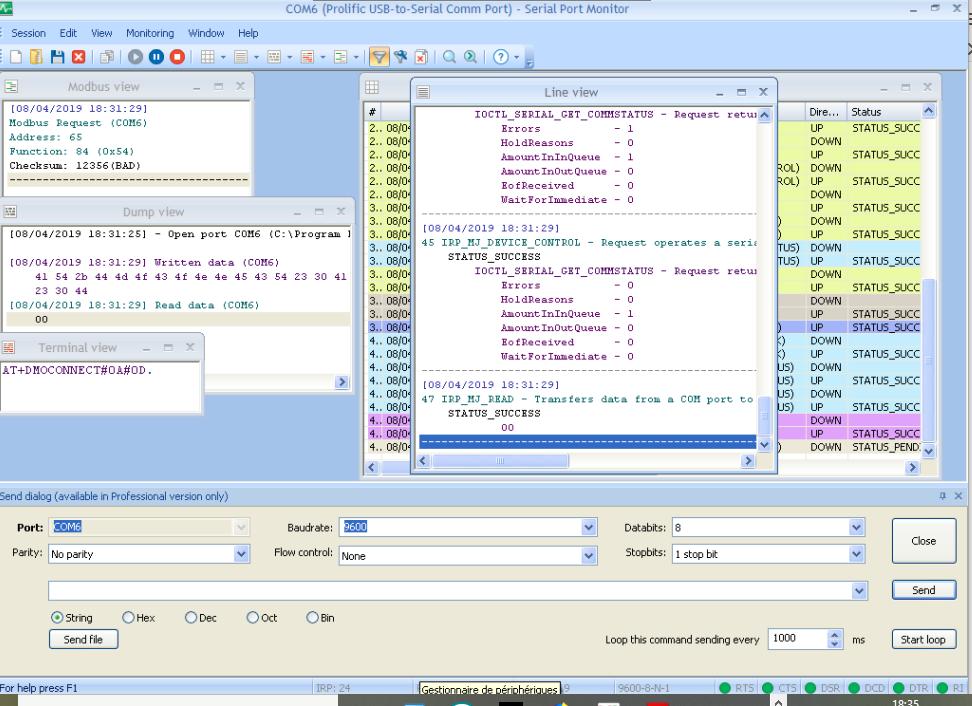Click the Terminal view panel title icon
The width and height of the screenshot is (972, 706).
(9, 348)
